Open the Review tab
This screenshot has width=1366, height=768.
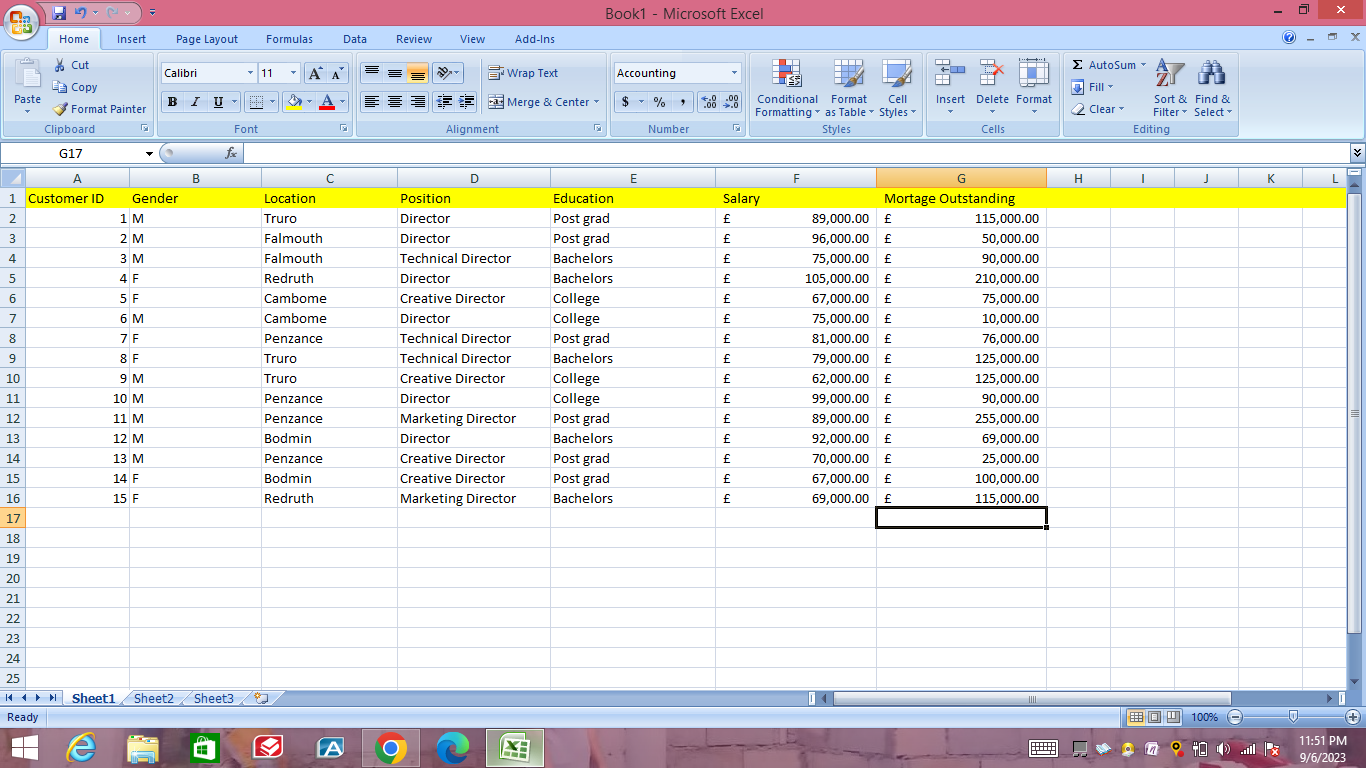414,39
